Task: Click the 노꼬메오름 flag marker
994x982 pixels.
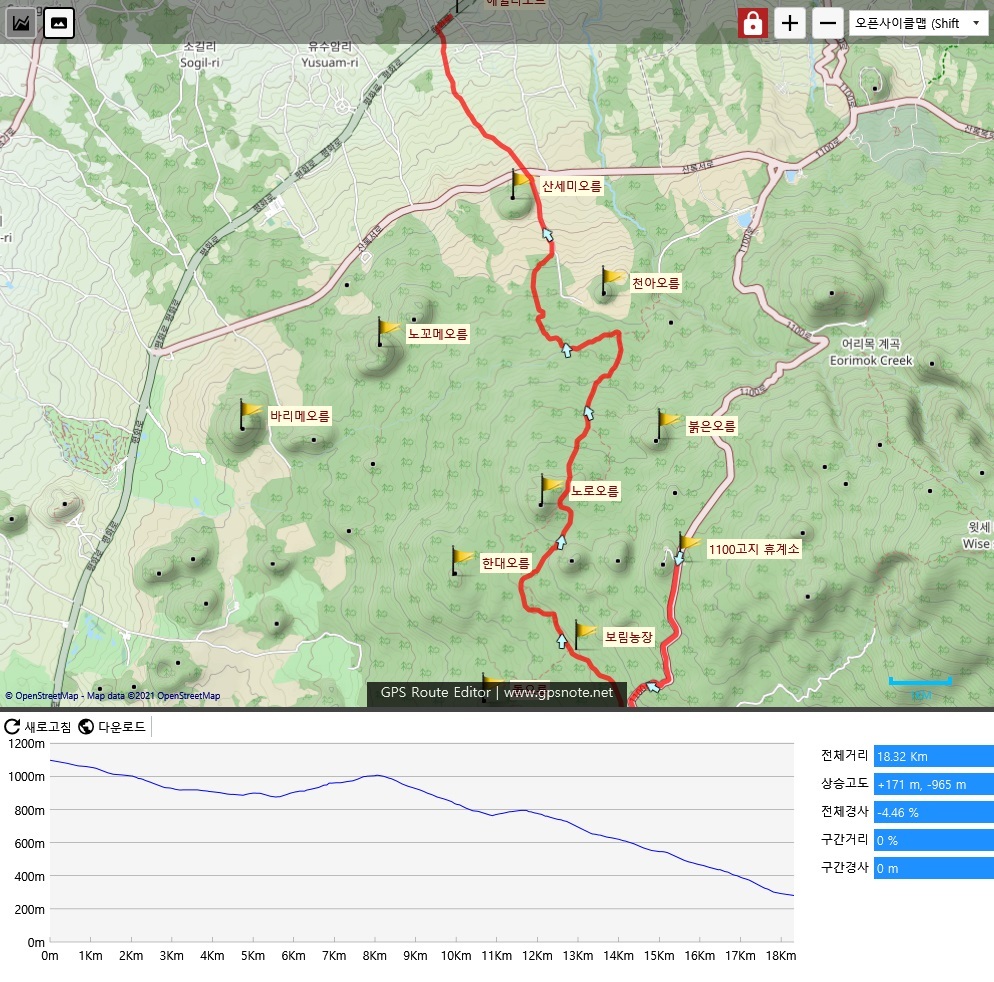Action: [388, 331]
